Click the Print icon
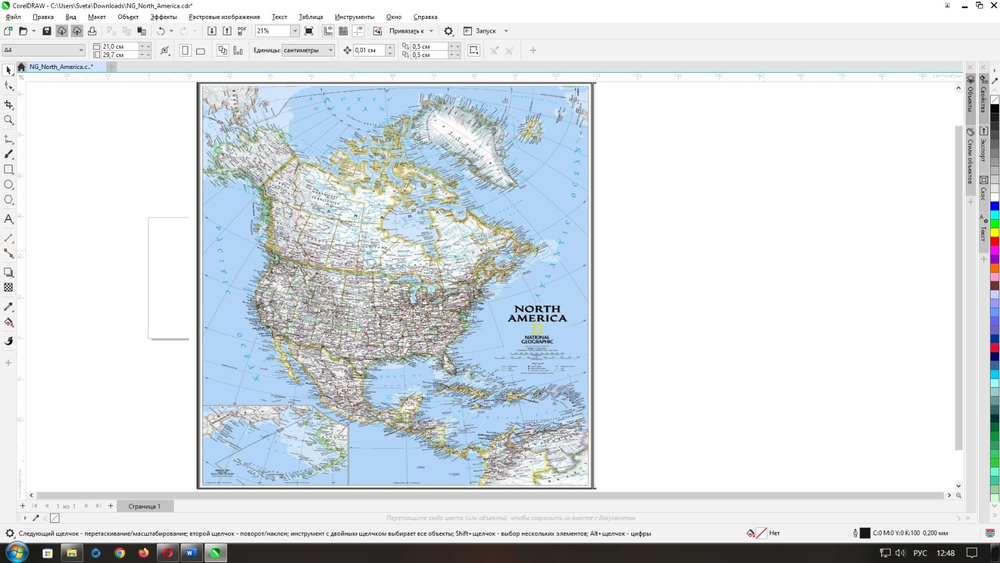 point(92,31)
